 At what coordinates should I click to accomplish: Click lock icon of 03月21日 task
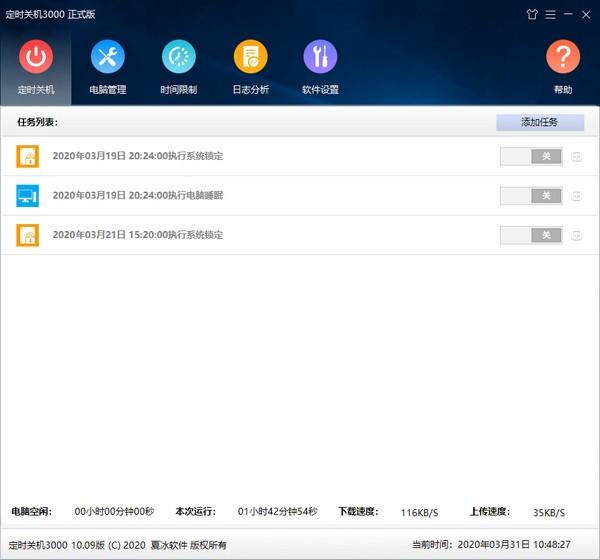click(x=27, y=235)
